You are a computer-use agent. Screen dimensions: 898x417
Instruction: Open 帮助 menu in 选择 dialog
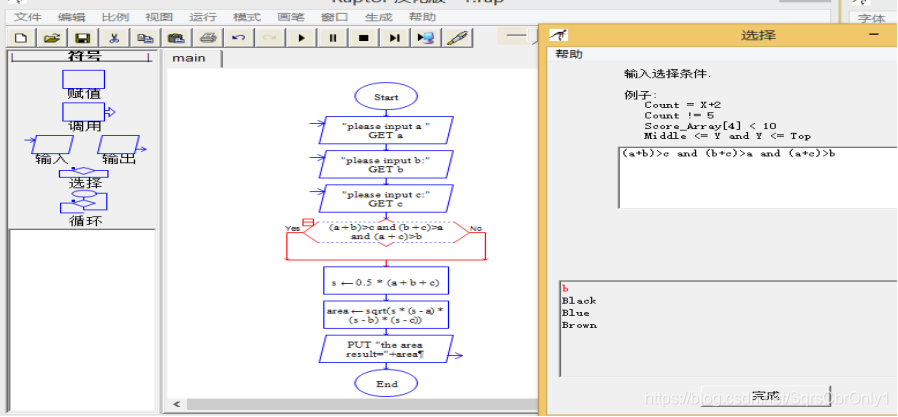coord(569,54)
